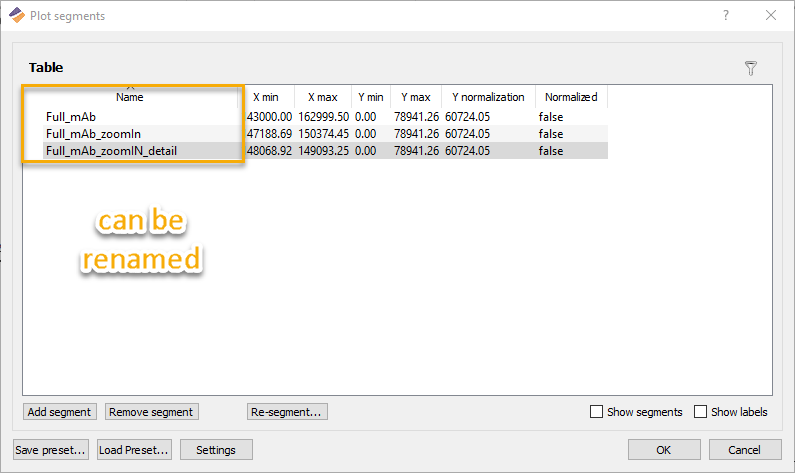Sort by the Y min column header
Viewport: 795px width, 473px height.
click(x=371, y=97)
